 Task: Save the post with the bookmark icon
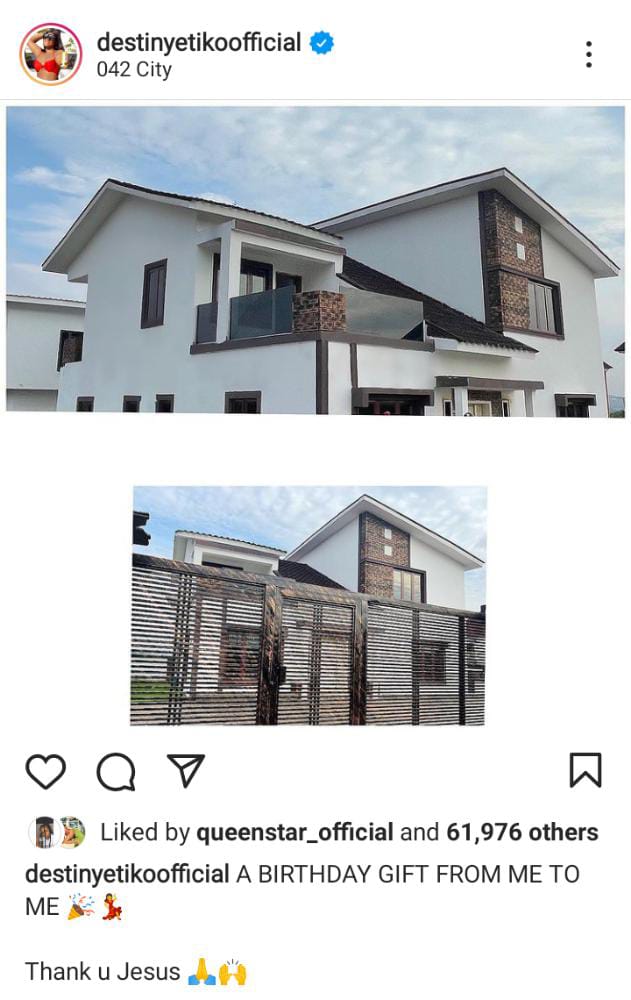pyautogui.click(x=585, y=770)
